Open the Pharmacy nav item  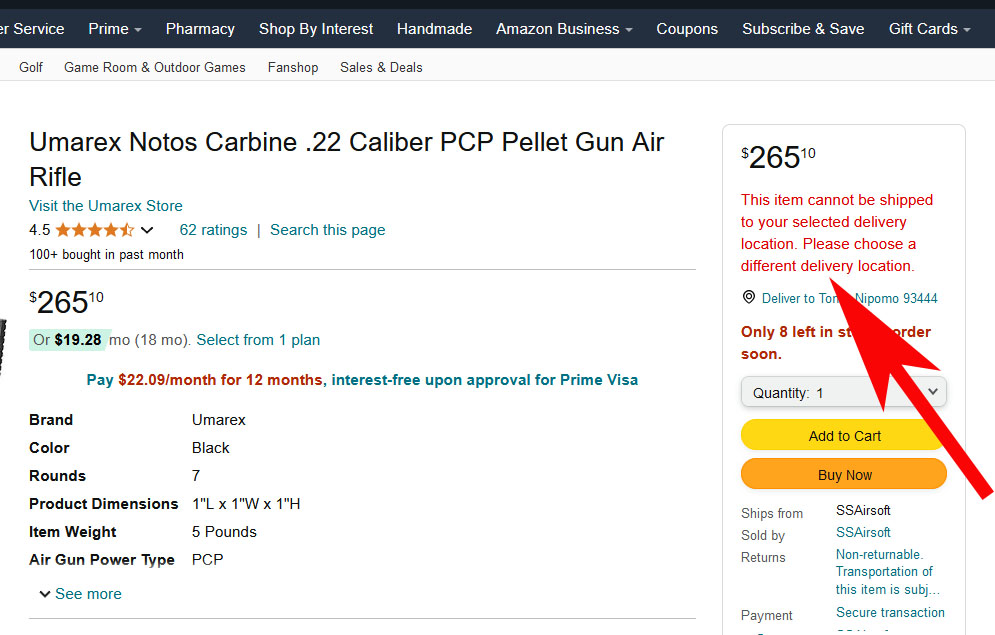tap(200, 29)
